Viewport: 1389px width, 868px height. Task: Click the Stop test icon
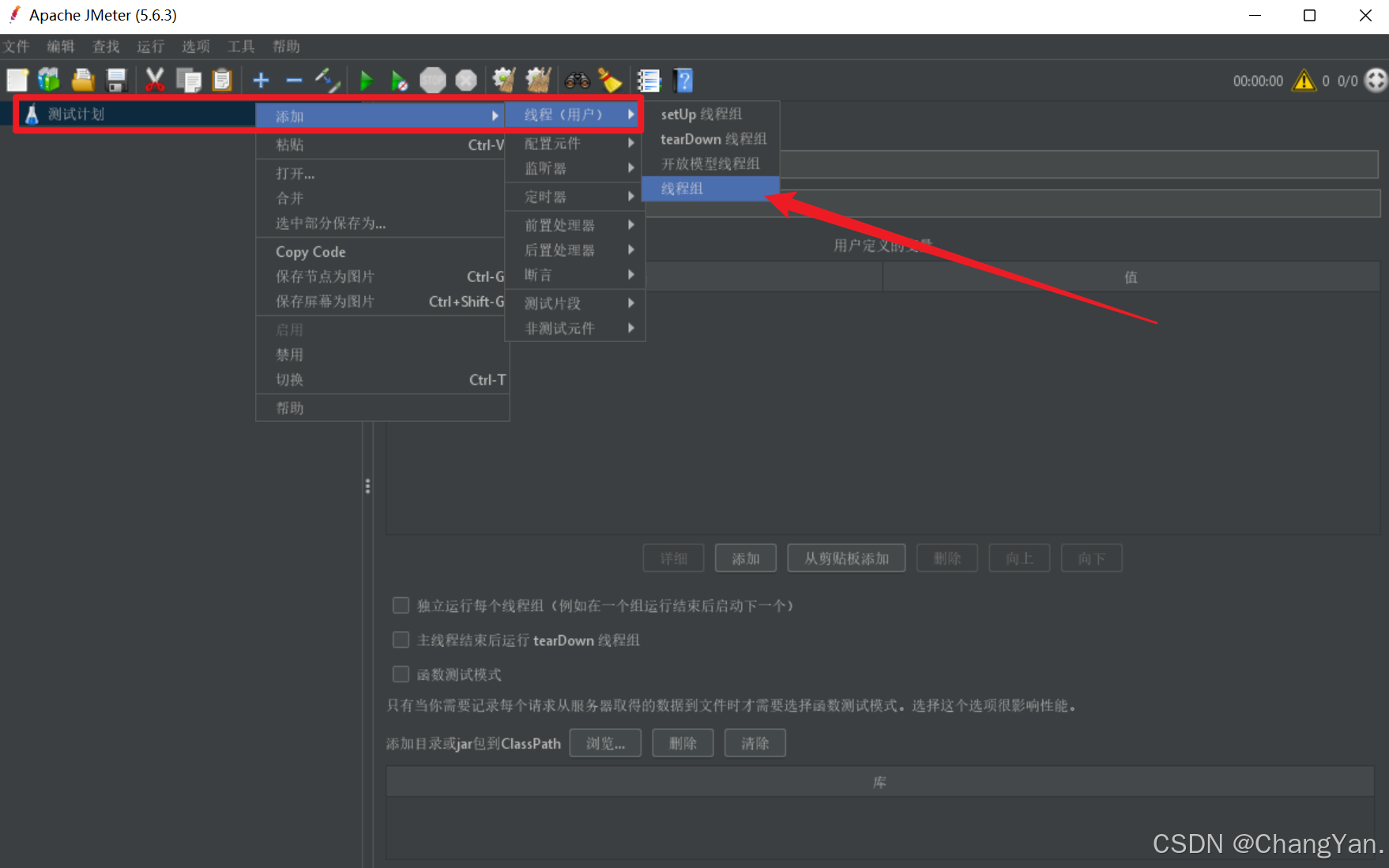coord(433,80)
